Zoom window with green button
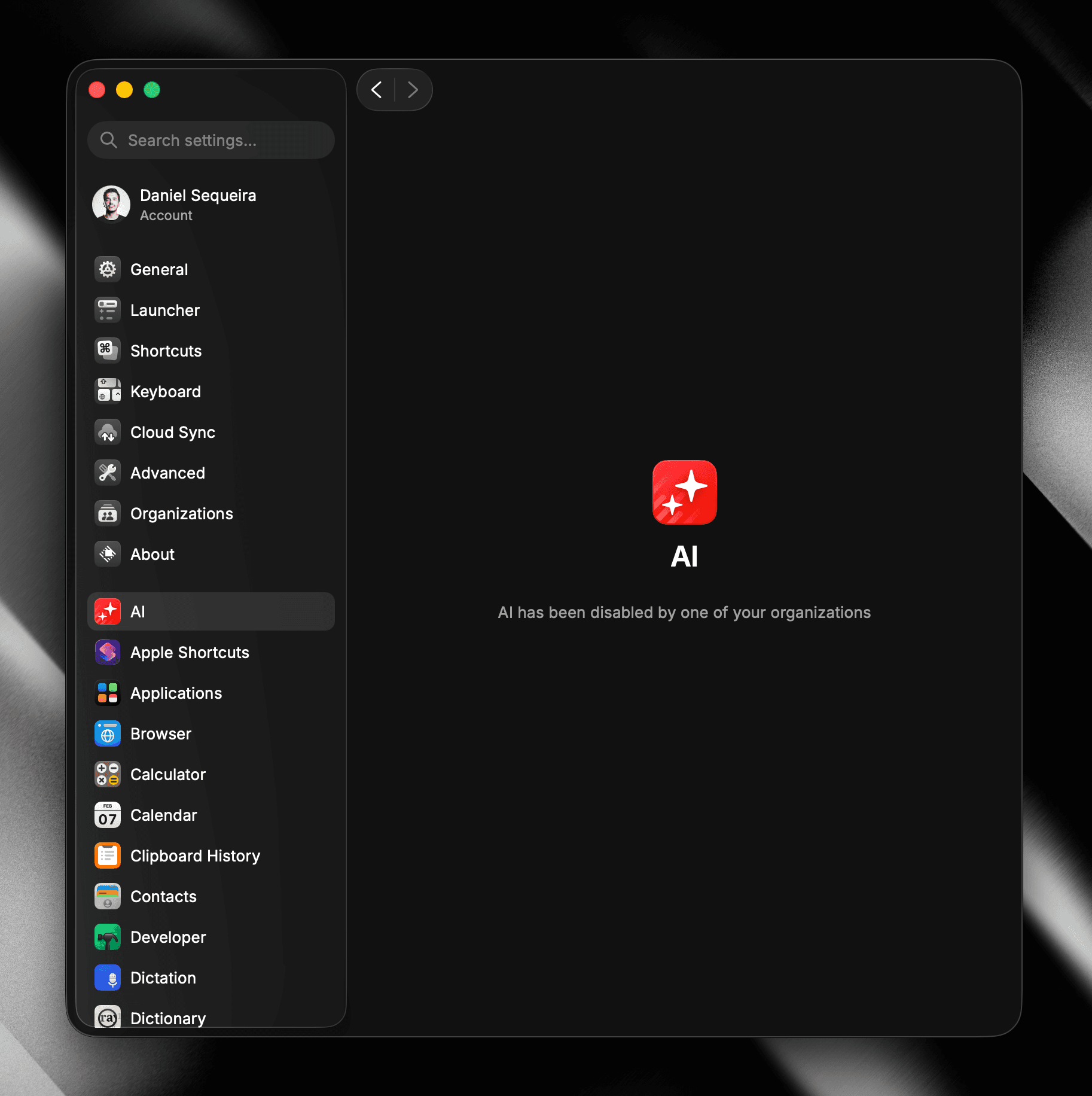This screenshot has height=1096, width=1092. tap(152, 90)
